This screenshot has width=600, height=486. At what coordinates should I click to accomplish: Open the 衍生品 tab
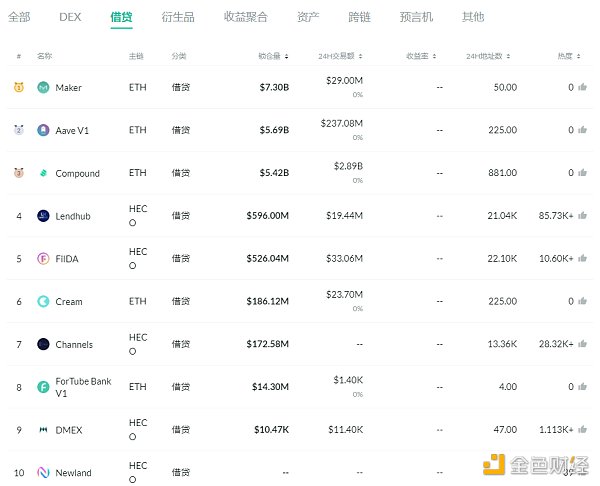pyautogui.click(x=179, y=17)
